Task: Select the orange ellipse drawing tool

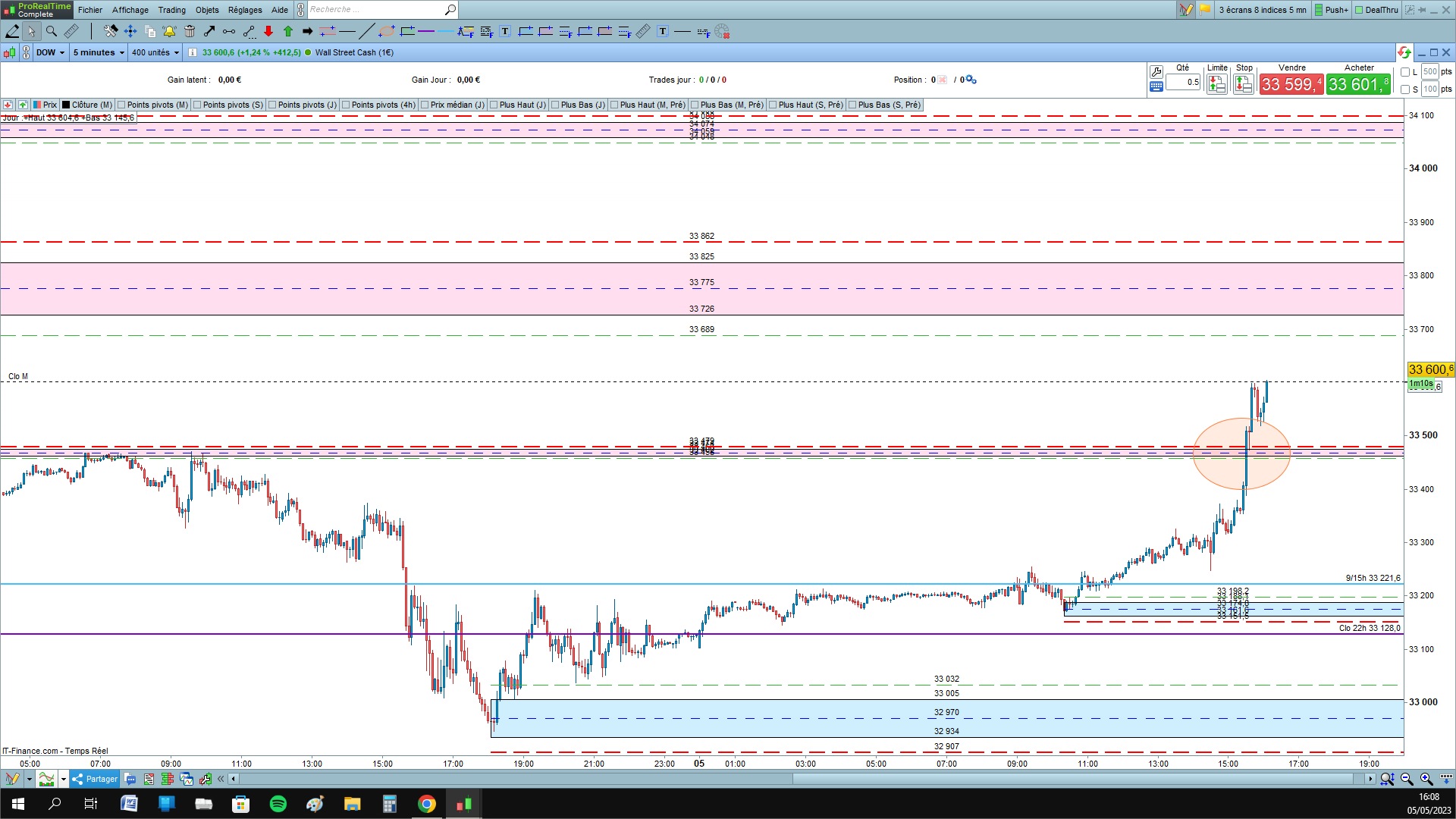Action: 387,31
